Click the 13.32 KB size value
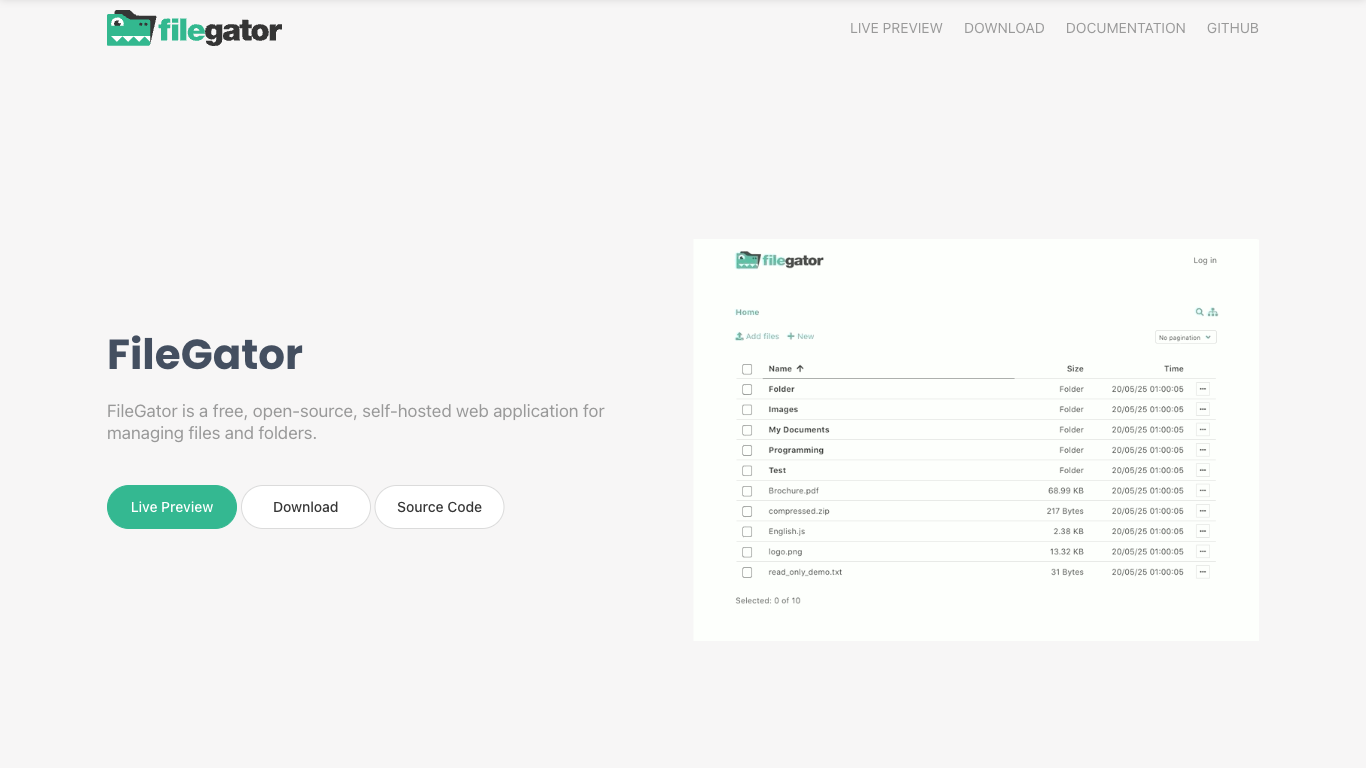 click(x=1067, y=552)
